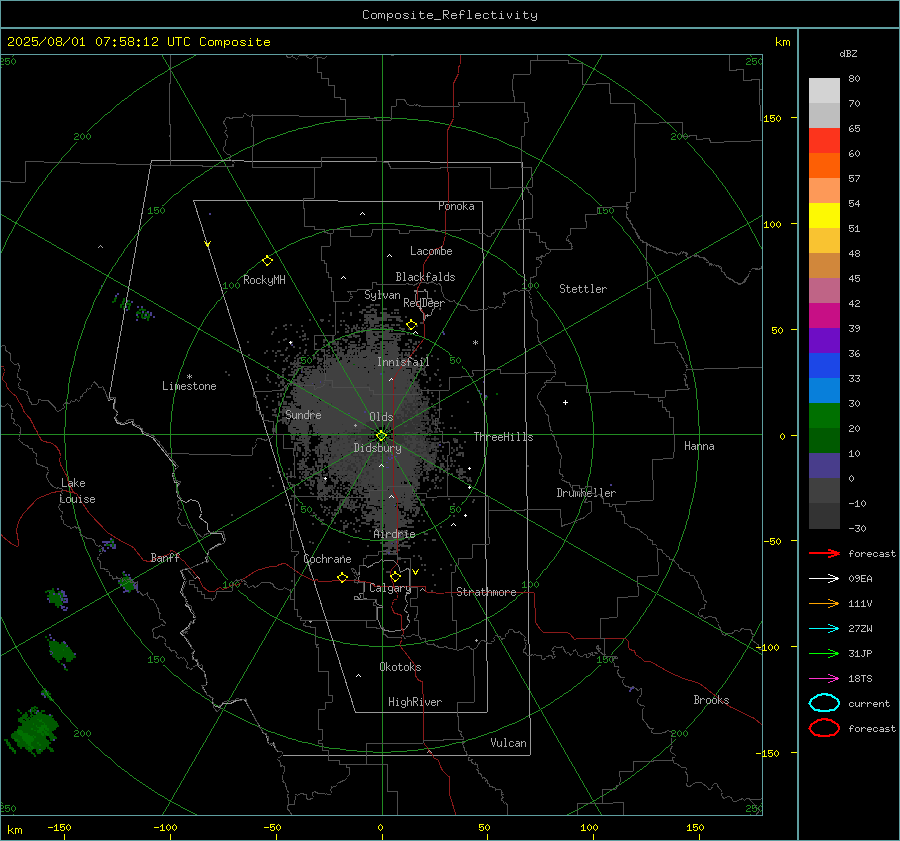Click the yellow diamond marker near RedDeer

pyautogui.click(x=411, y=325)
